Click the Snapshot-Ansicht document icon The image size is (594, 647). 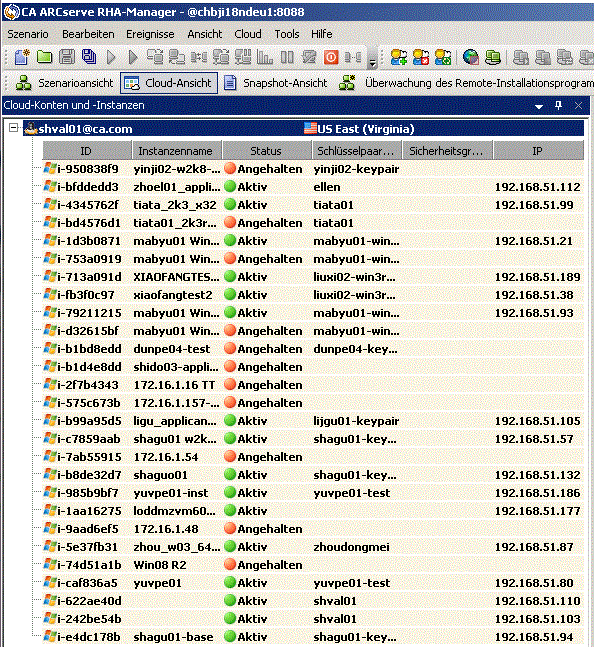(230, 83)
